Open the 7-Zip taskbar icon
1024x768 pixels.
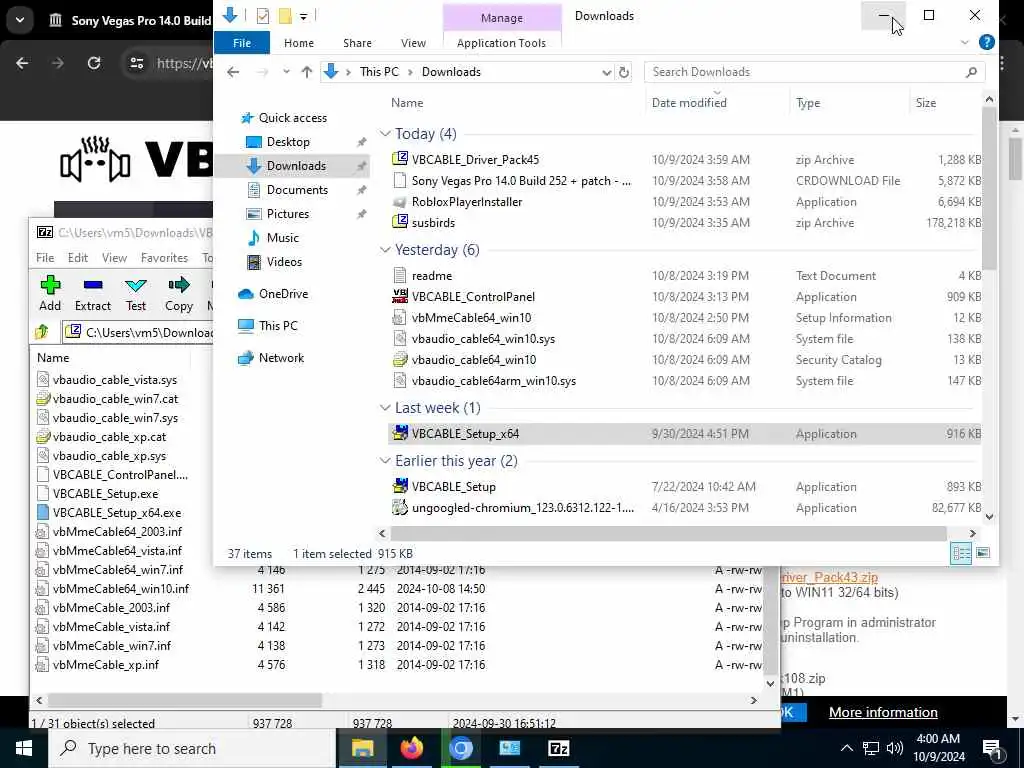click(x=558, y=748)
